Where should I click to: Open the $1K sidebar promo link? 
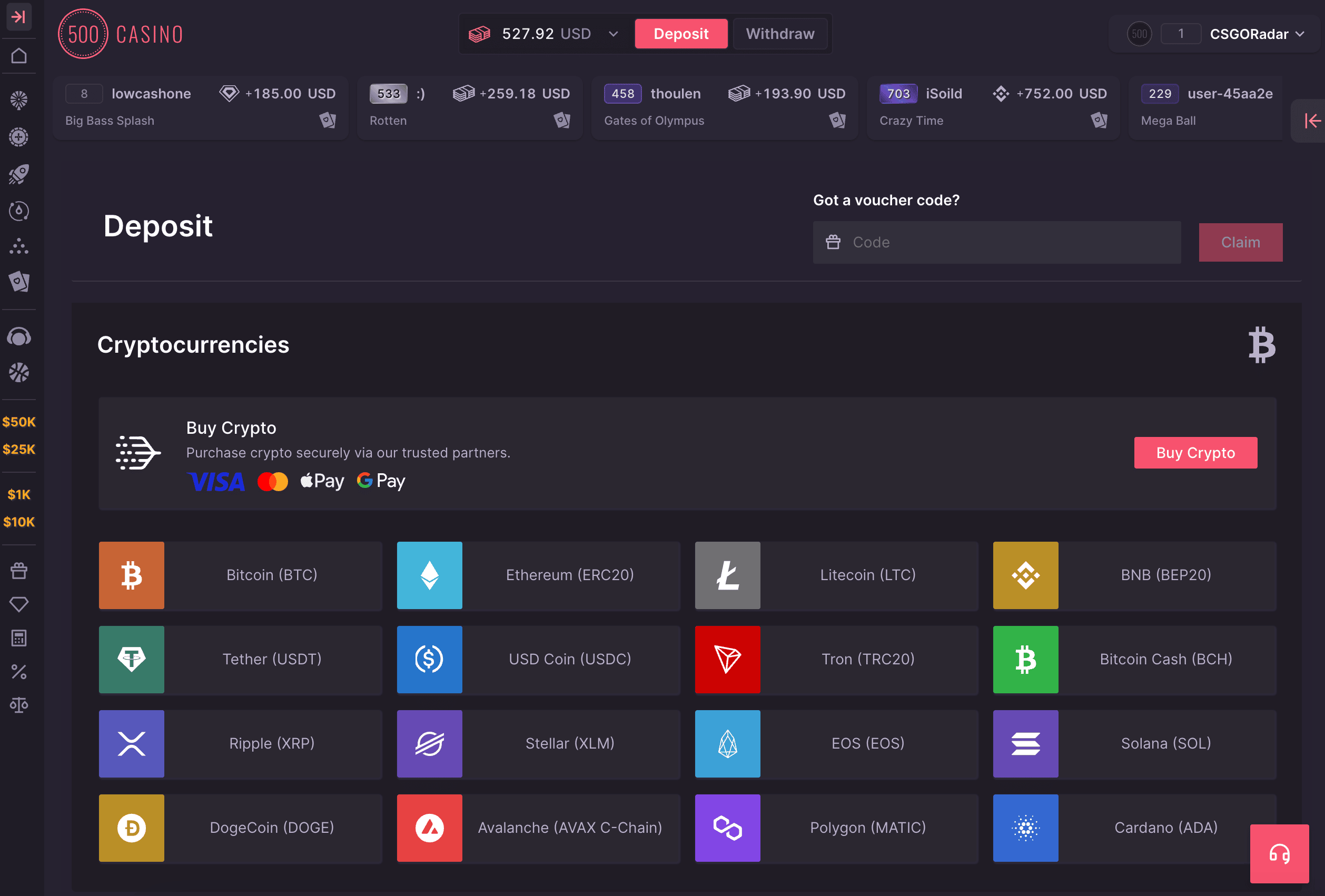(19, 494)
